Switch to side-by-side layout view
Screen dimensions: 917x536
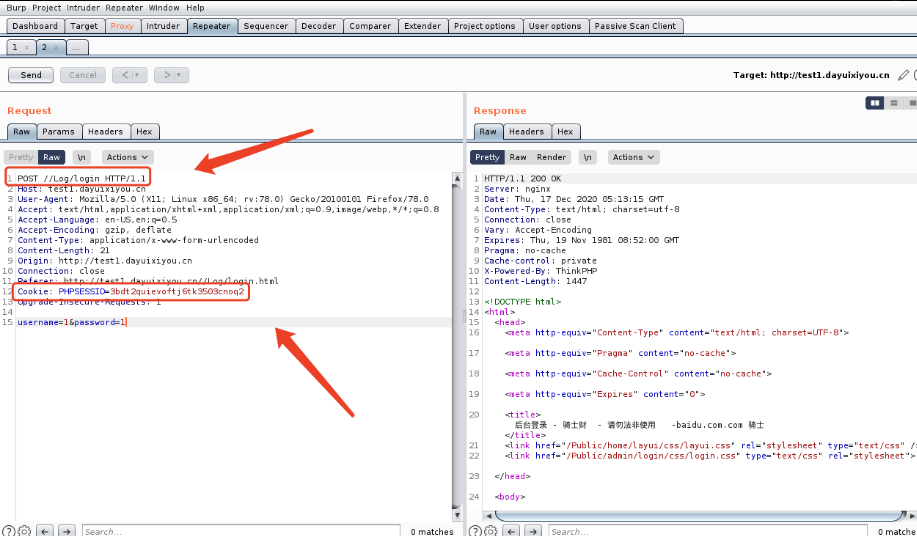point(875,103)
